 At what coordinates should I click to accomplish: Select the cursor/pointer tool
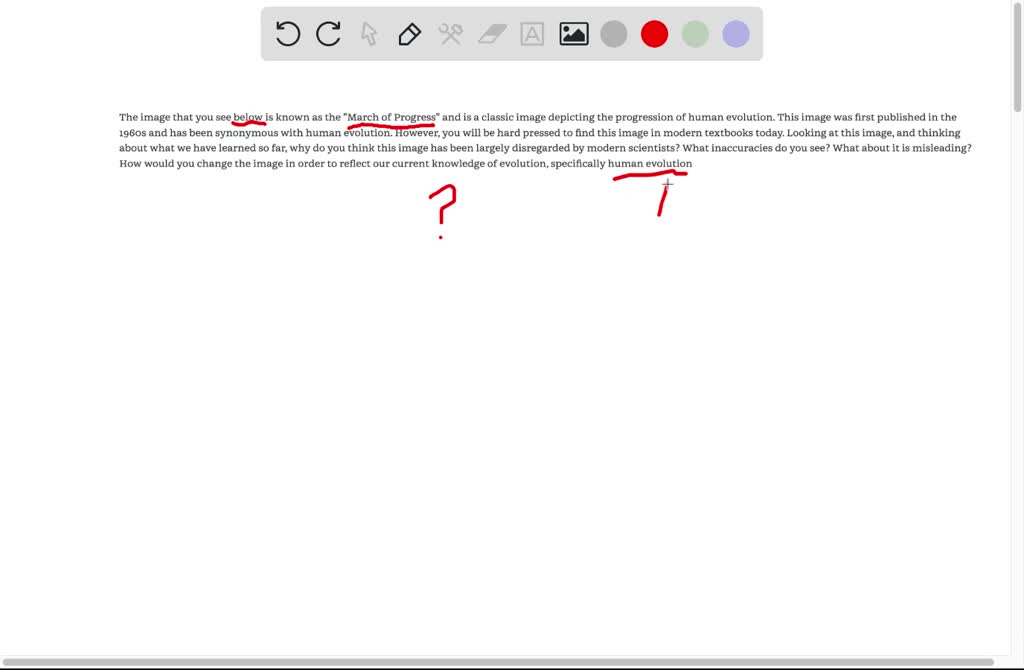coord(368,34)
